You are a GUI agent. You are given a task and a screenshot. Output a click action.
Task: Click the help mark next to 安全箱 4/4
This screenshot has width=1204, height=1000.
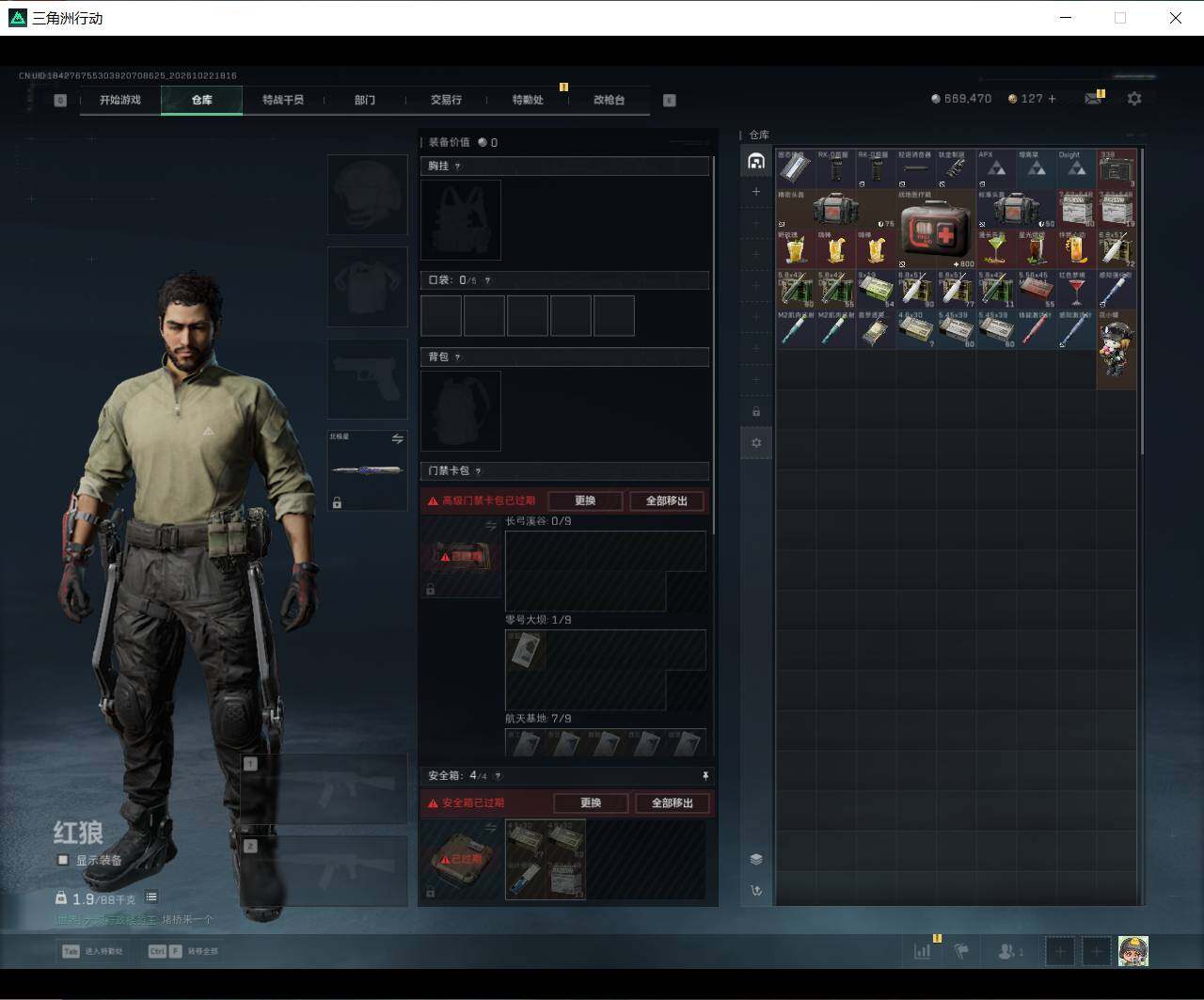tap(498, 776)
